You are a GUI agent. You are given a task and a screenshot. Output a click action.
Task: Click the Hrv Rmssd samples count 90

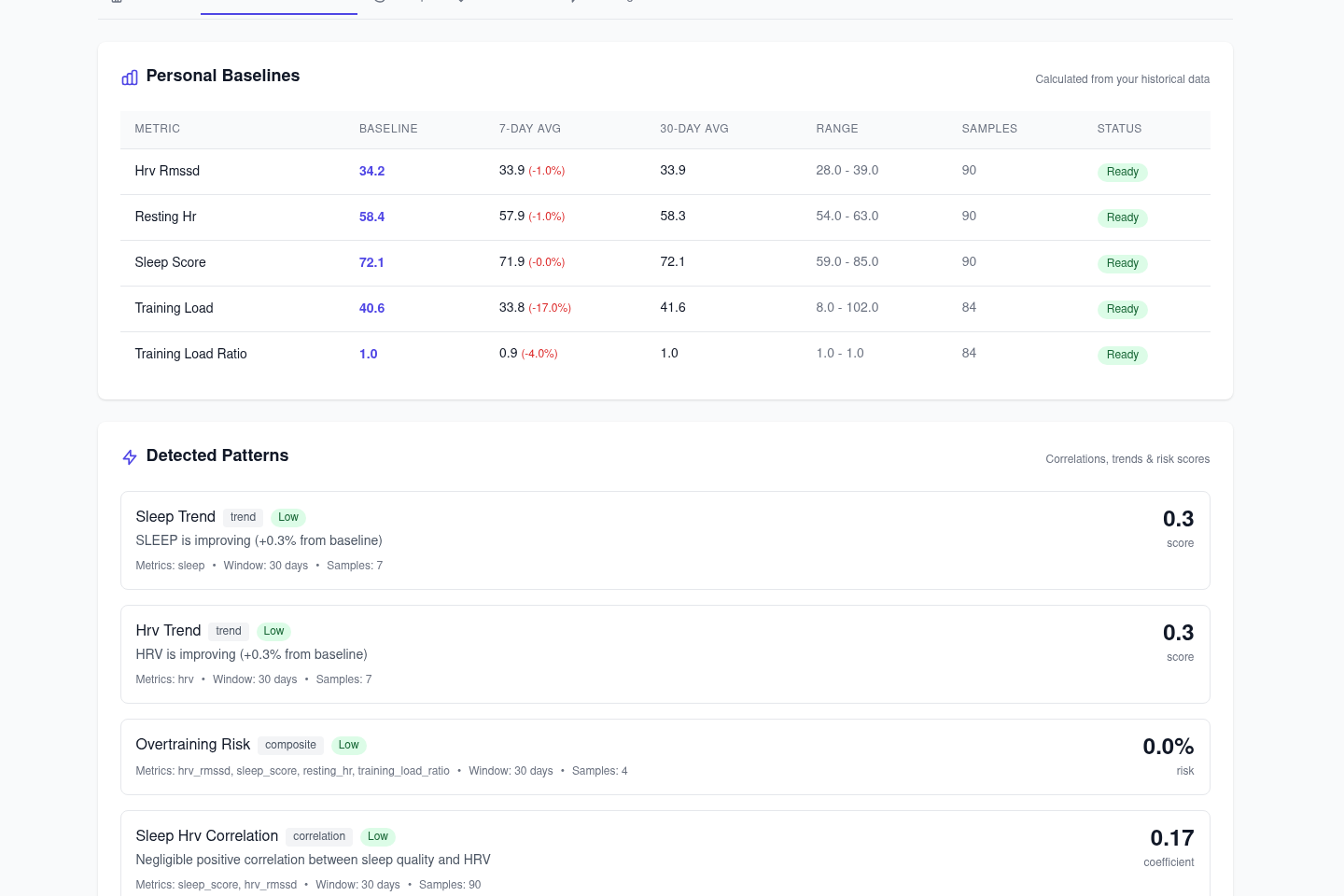coord(969,170)
